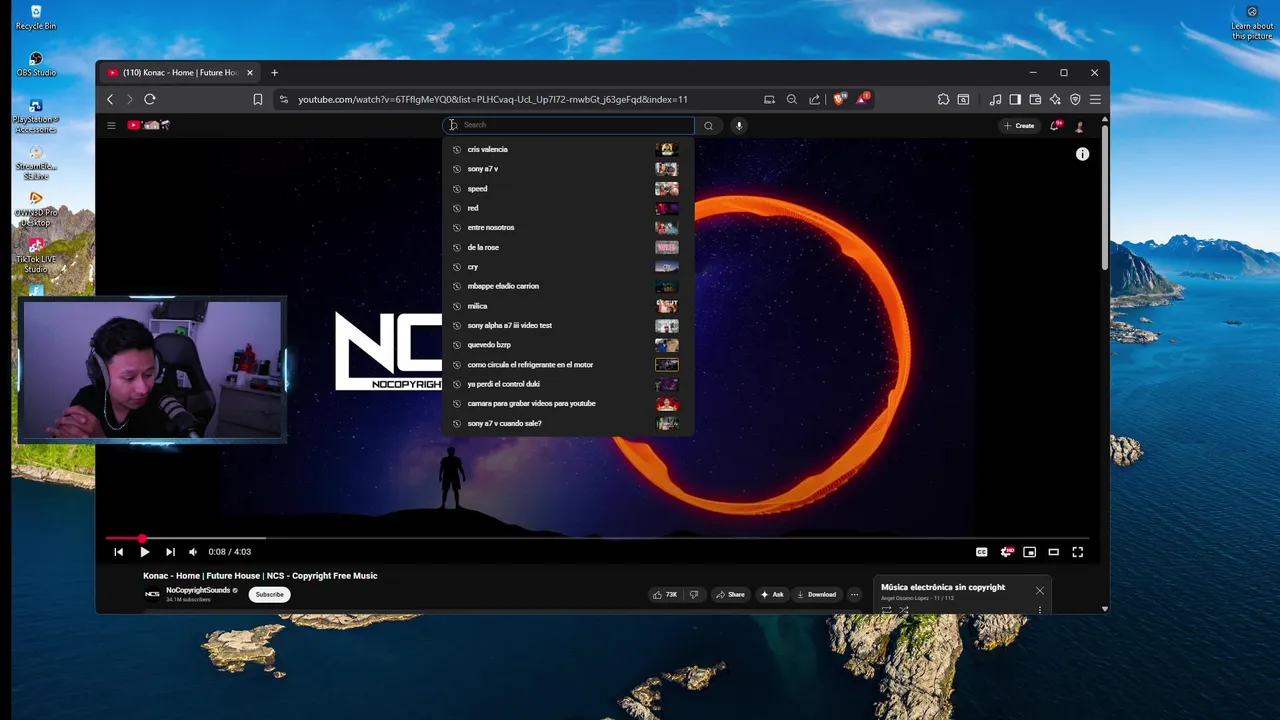Select 'ya perdi el control duki' suggestion
The height and width of the screenshot is (720, 1280).
(568, 384)
